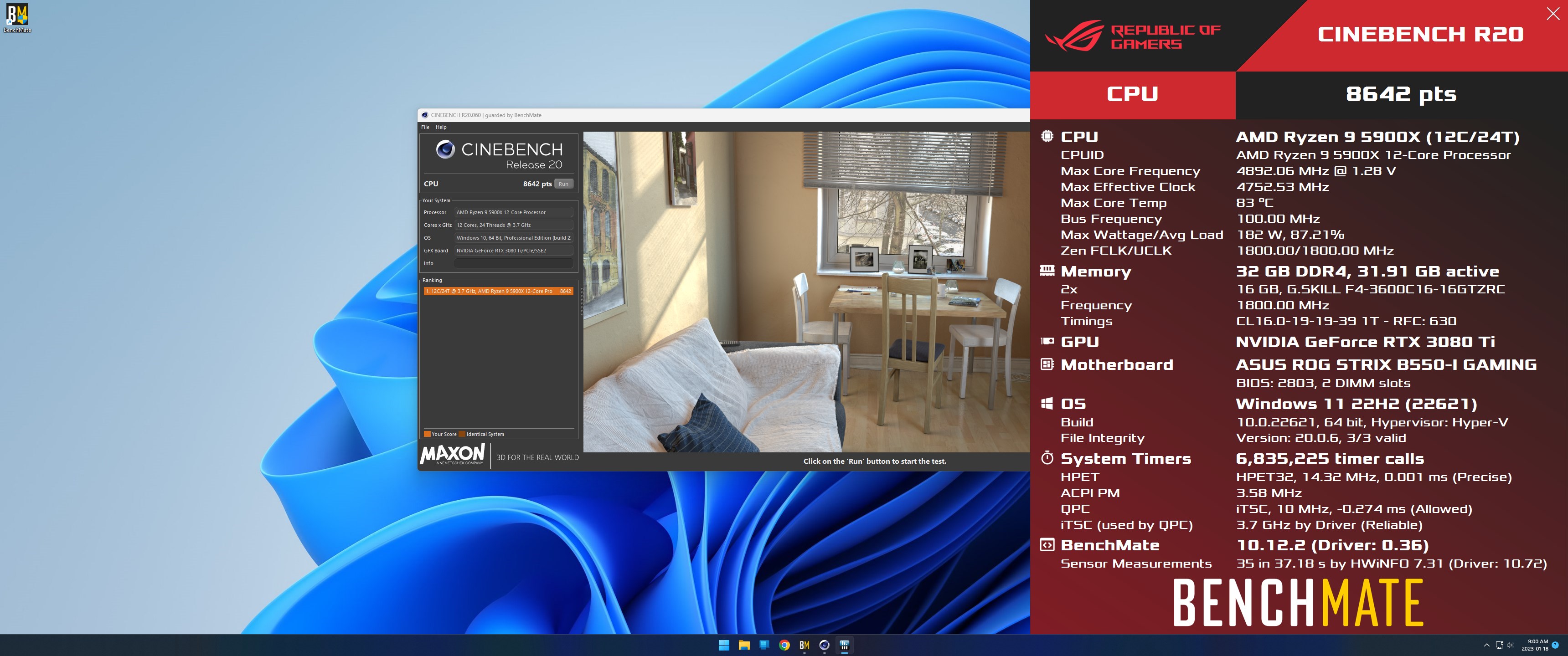Click the 8642 pts score beside Run
This screenshot has width=1568, height=656.
537,184
